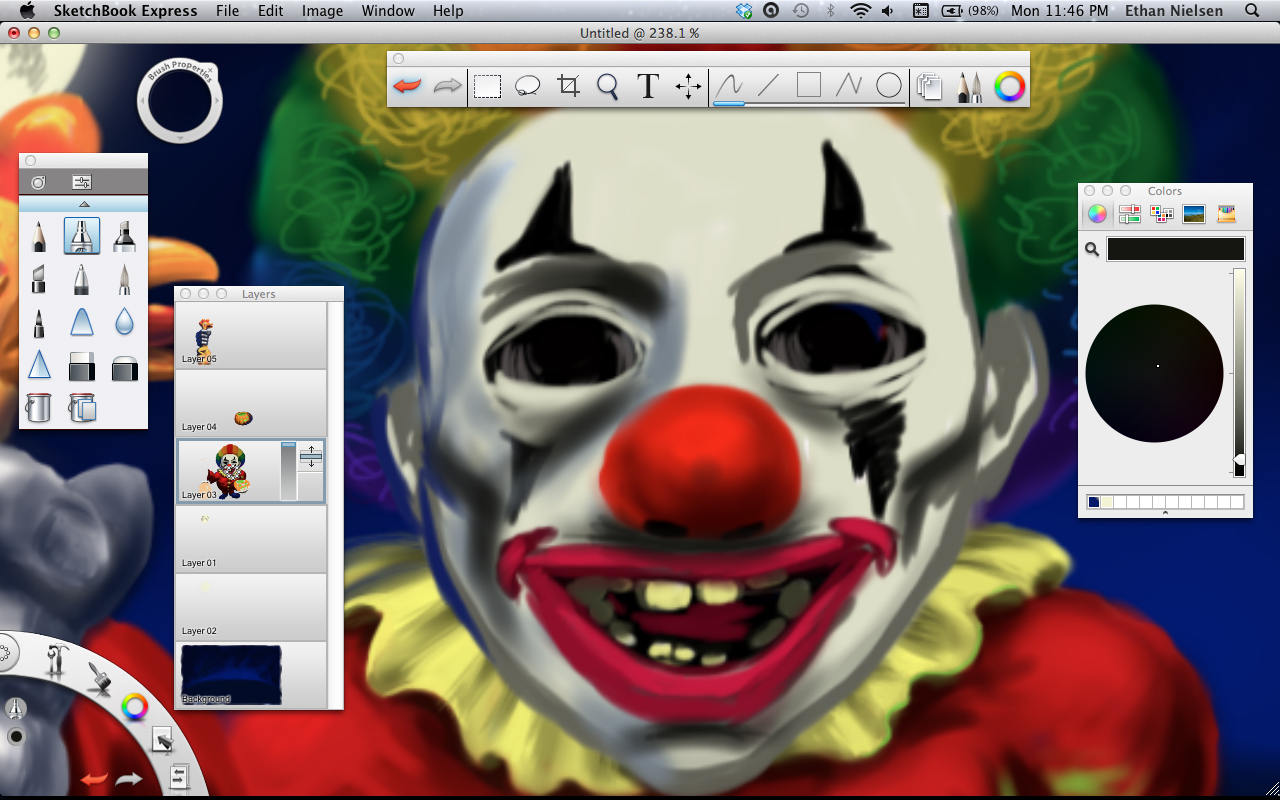Select the Pencil brush
Image resolution: width=1280 pixels, height=800 pixels.
coord(39,236)
